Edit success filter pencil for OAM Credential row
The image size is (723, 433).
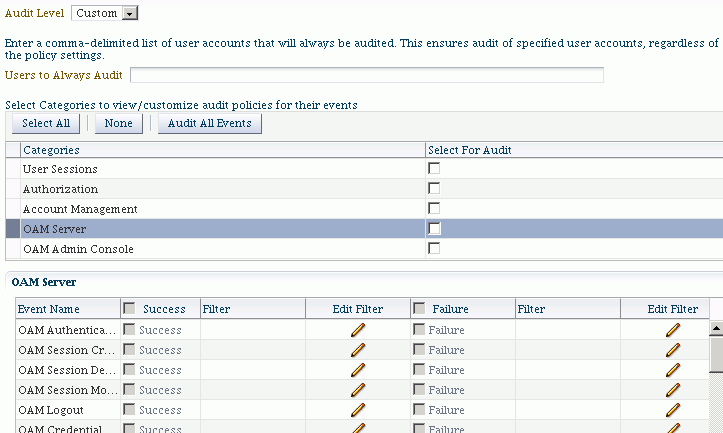coord(358,428)
